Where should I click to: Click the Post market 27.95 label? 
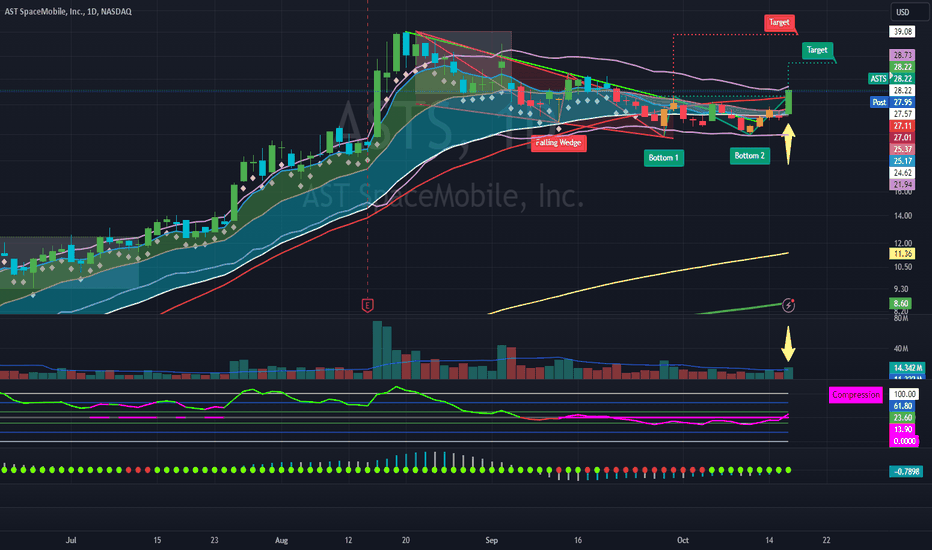tap(893, 102)
